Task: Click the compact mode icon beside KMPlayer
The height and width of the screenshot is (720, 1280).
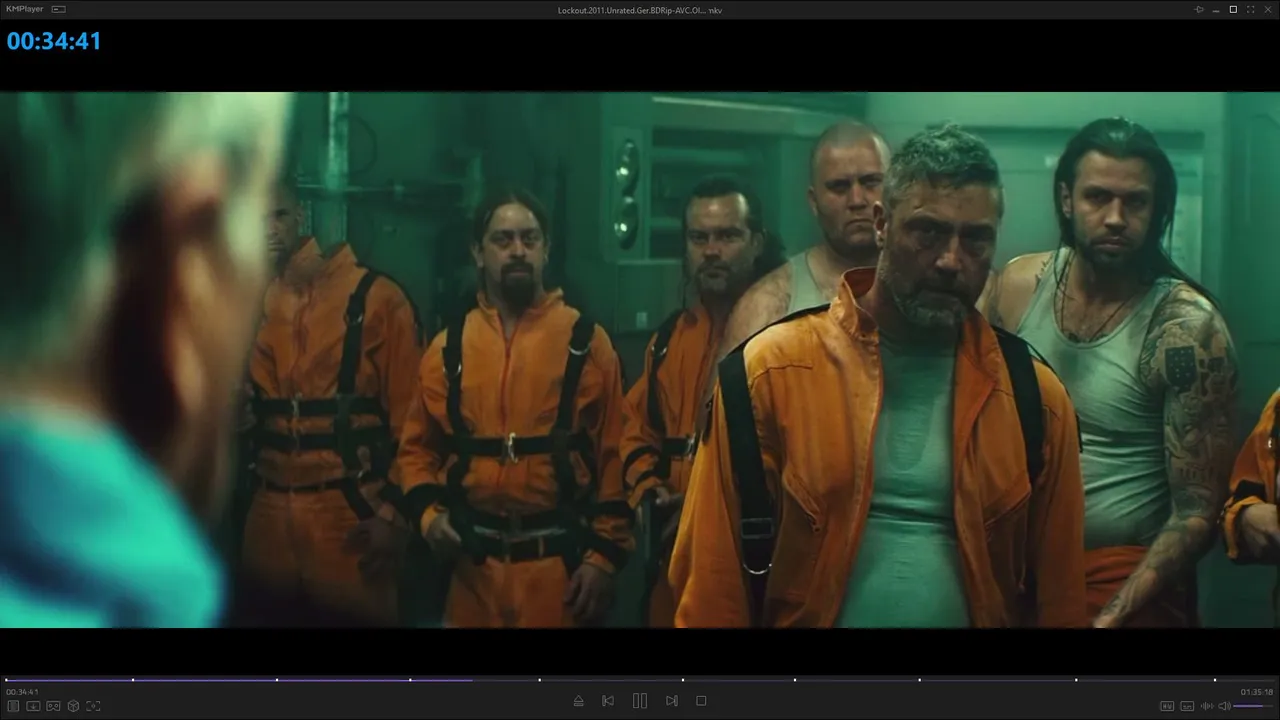Action: tap(59, 9)
